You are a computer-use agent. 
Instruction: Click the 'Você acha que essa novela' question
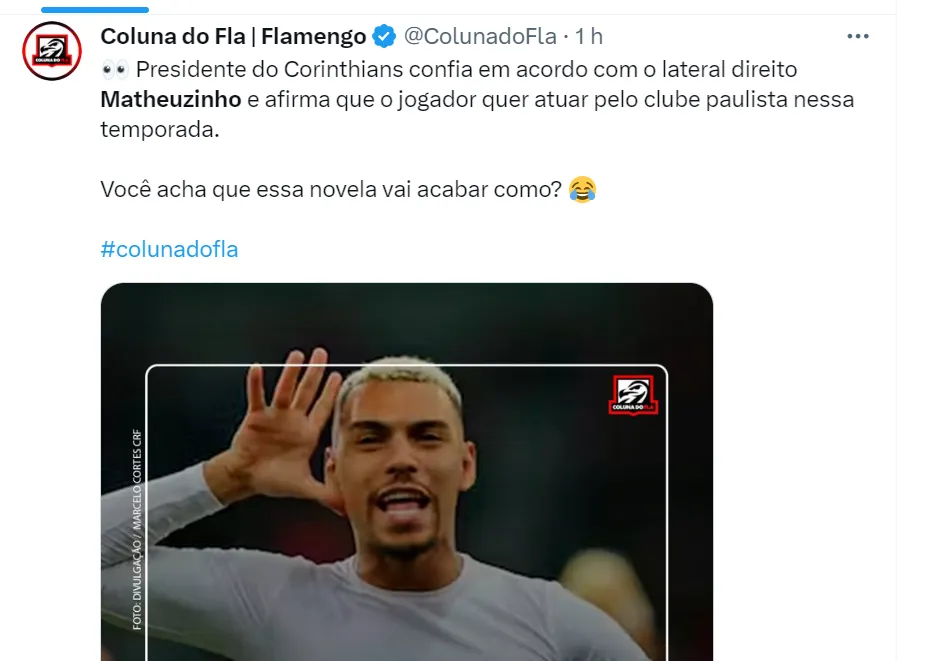[x=331, y=190]
